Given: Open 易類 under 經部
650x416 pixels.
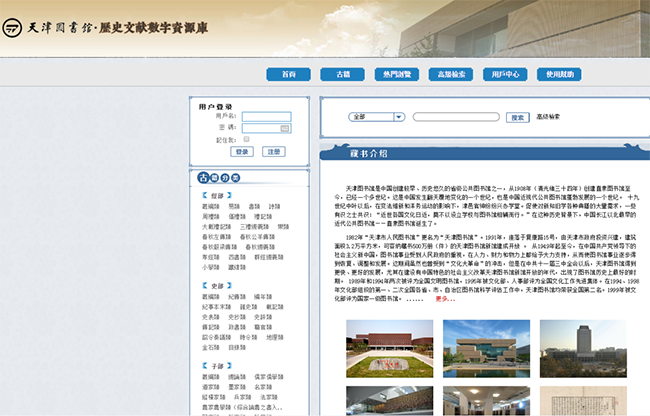Looking at the screenshot, I should [x=233, y=206].
